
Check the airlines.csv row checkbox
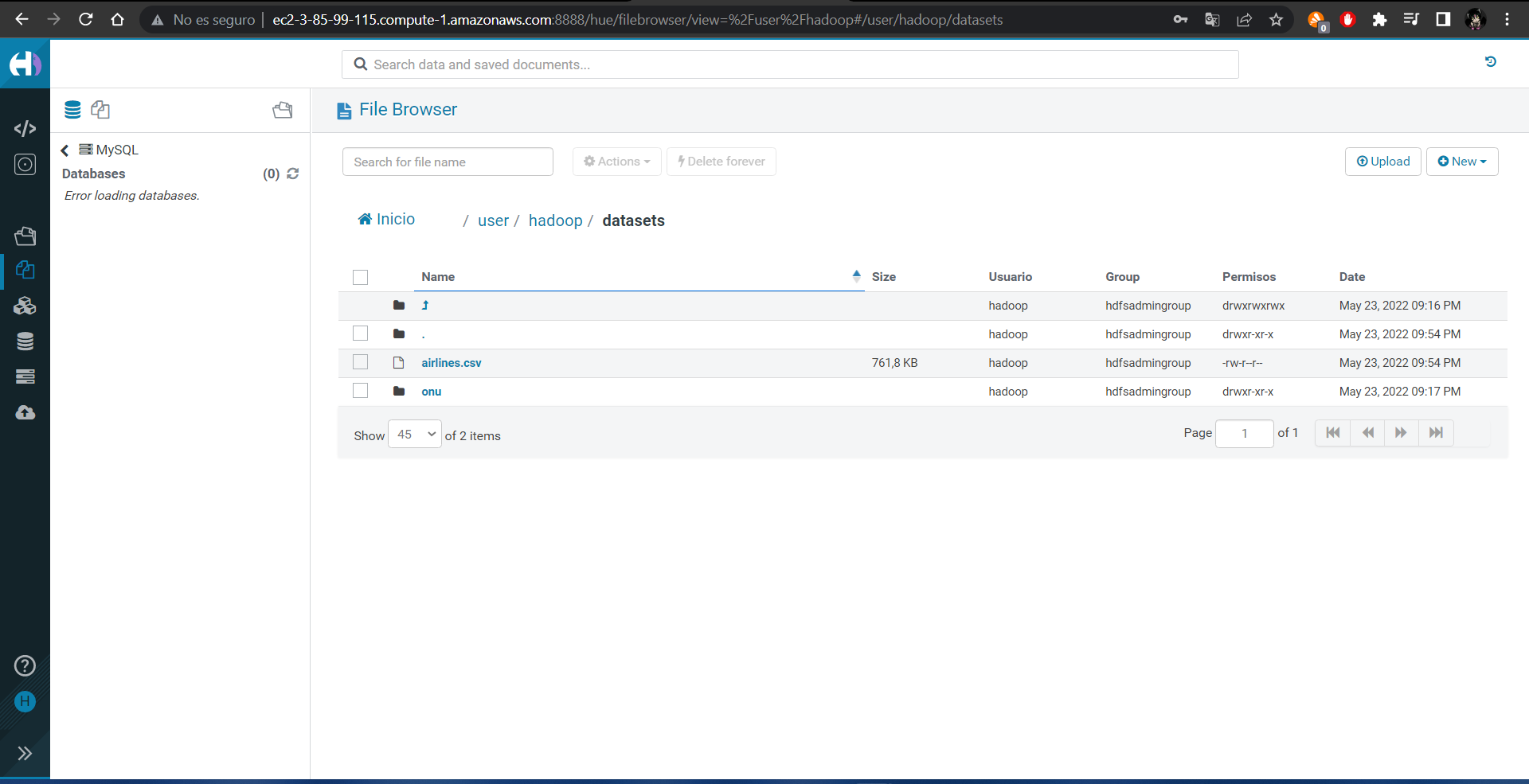point(360,361)
